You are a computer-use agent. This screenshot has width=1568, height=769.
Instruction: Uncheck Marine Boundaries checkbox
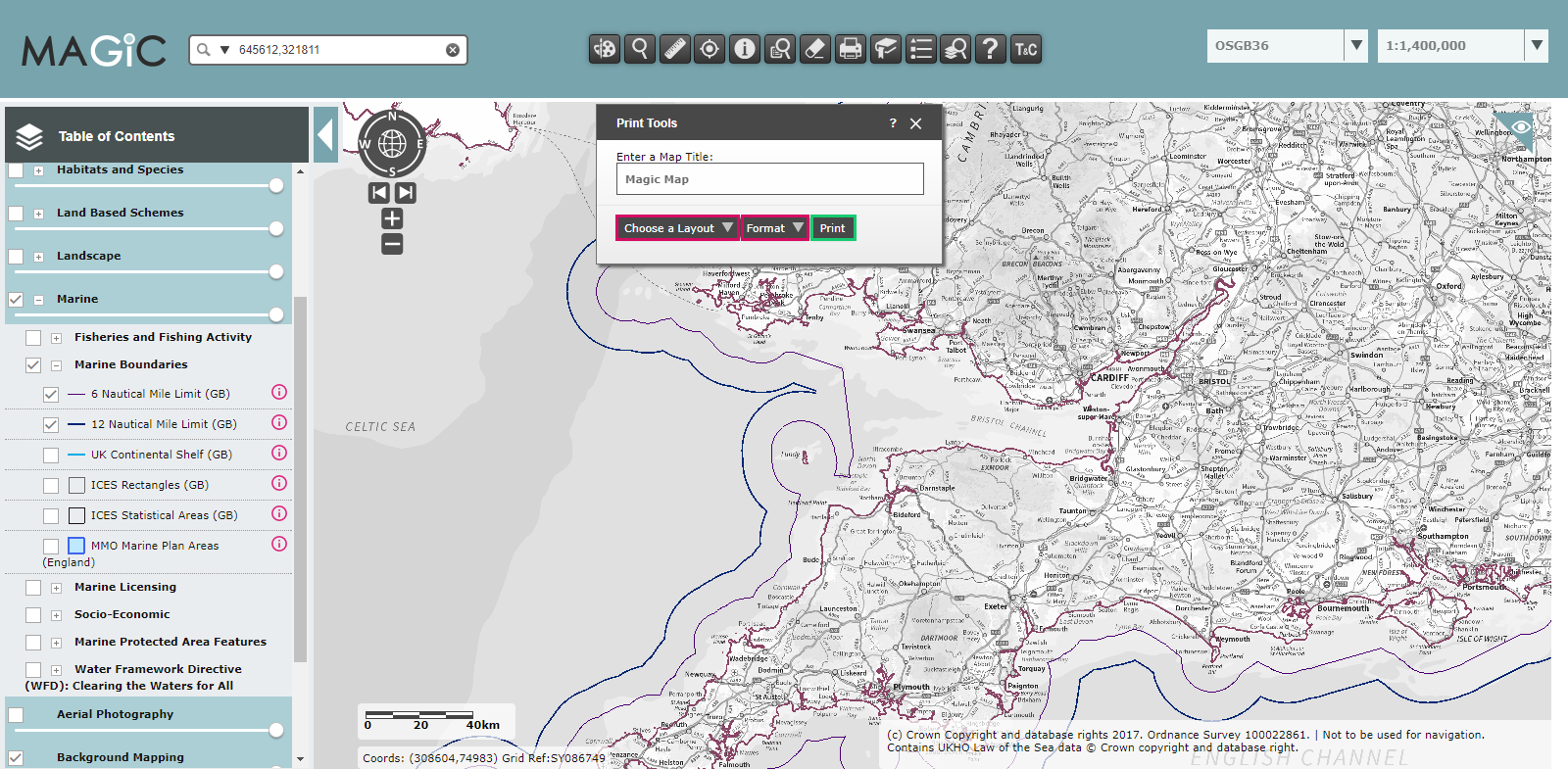point(33,365)
